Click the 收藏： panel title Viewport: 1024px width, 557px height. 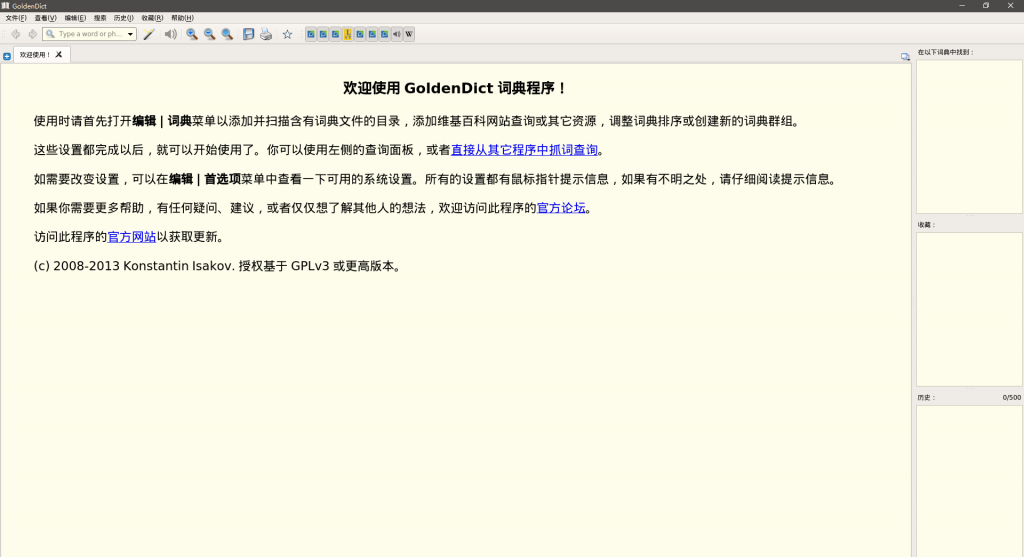(x=926, y=225)
